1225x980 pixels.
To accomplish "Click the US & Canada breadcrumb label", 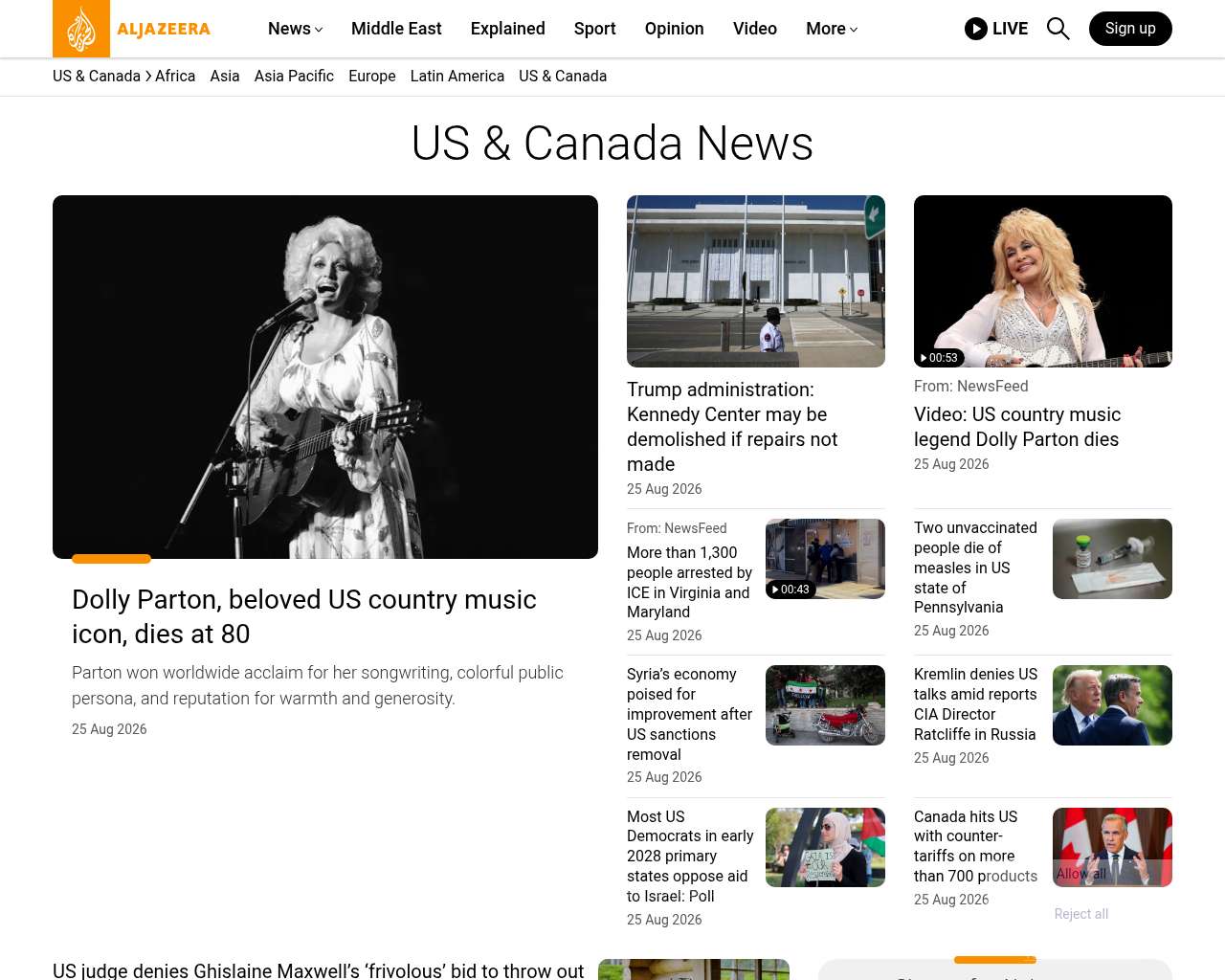I will [x=97, y=77].
